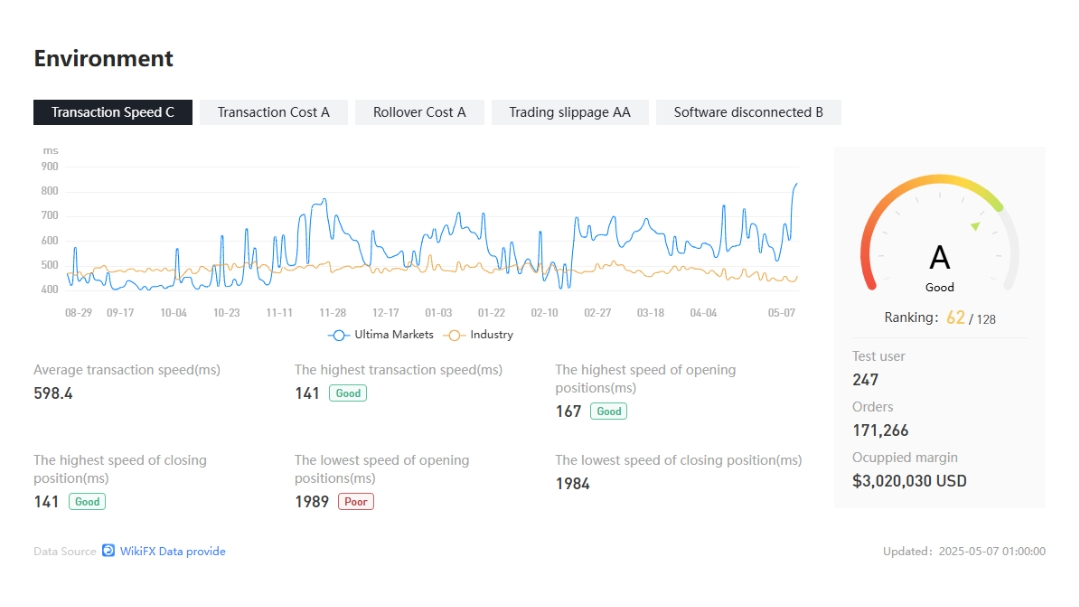
Task: Click the Test user value 247
Action: 865,380
